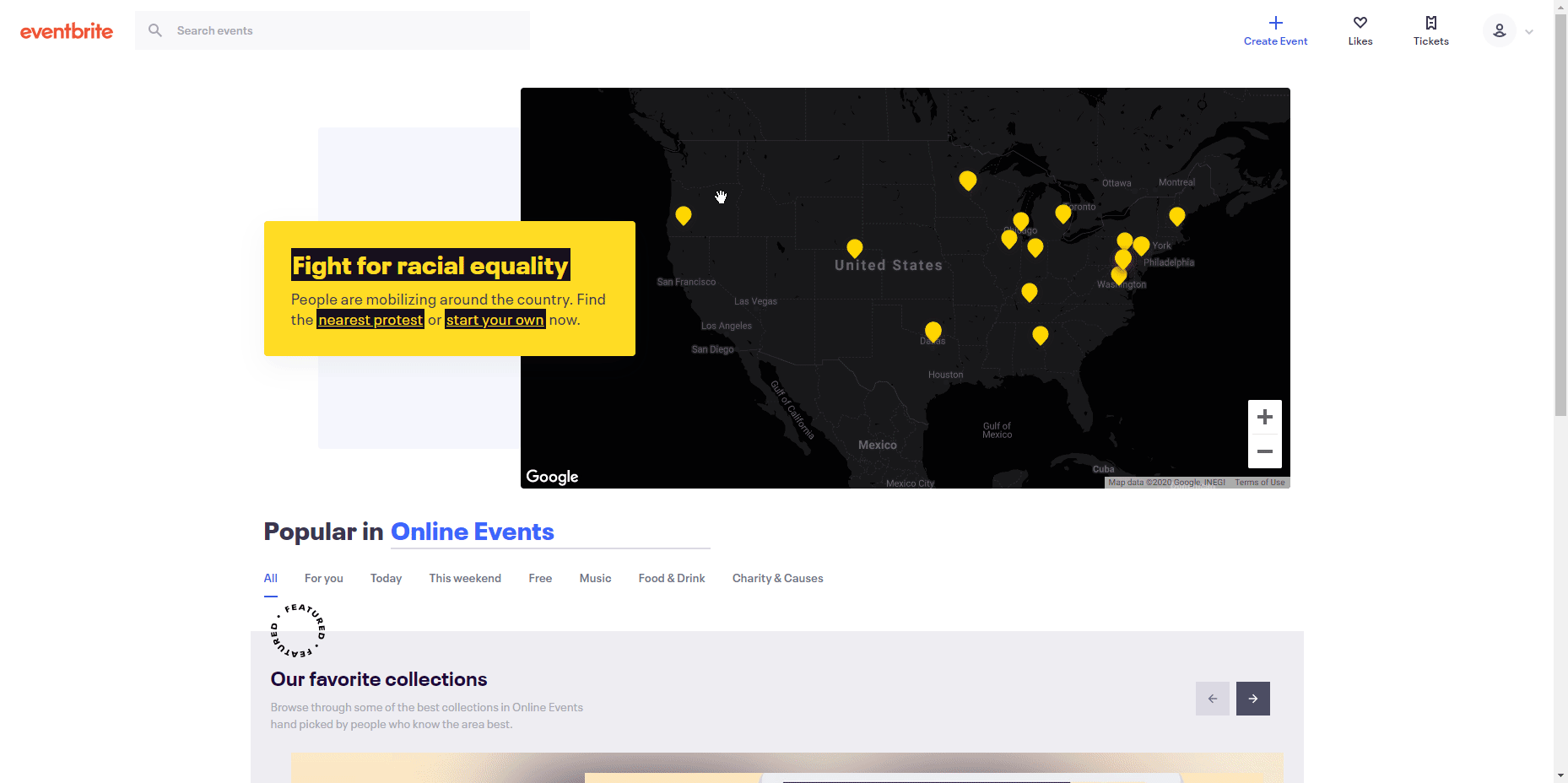The image size is (1568, 783).
Task: Click inside the Search events field
Action: [346, 30]
